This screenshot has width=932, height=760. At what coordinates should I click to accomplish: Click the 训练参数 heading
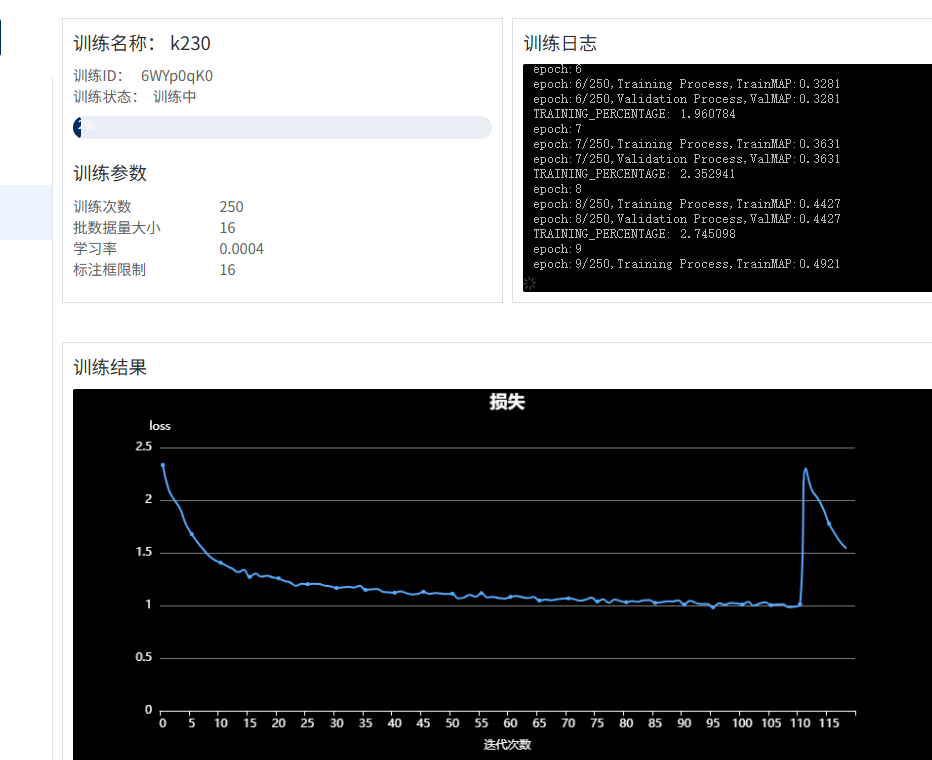110,173
